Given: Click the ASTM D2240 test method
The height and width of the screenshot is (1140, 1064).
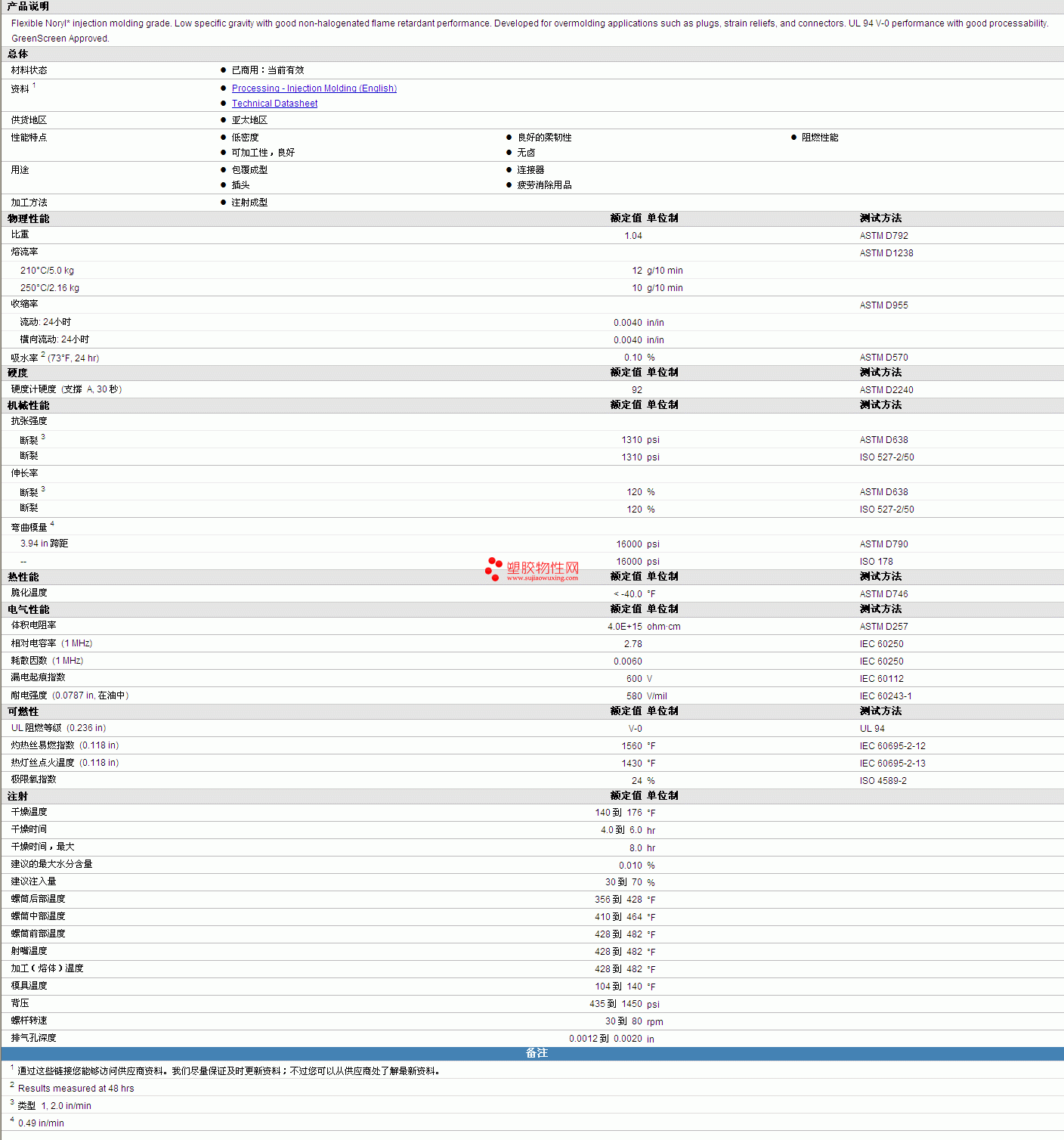Looking at the screenshot, I should pyautogui.click(x=886, y=390).
